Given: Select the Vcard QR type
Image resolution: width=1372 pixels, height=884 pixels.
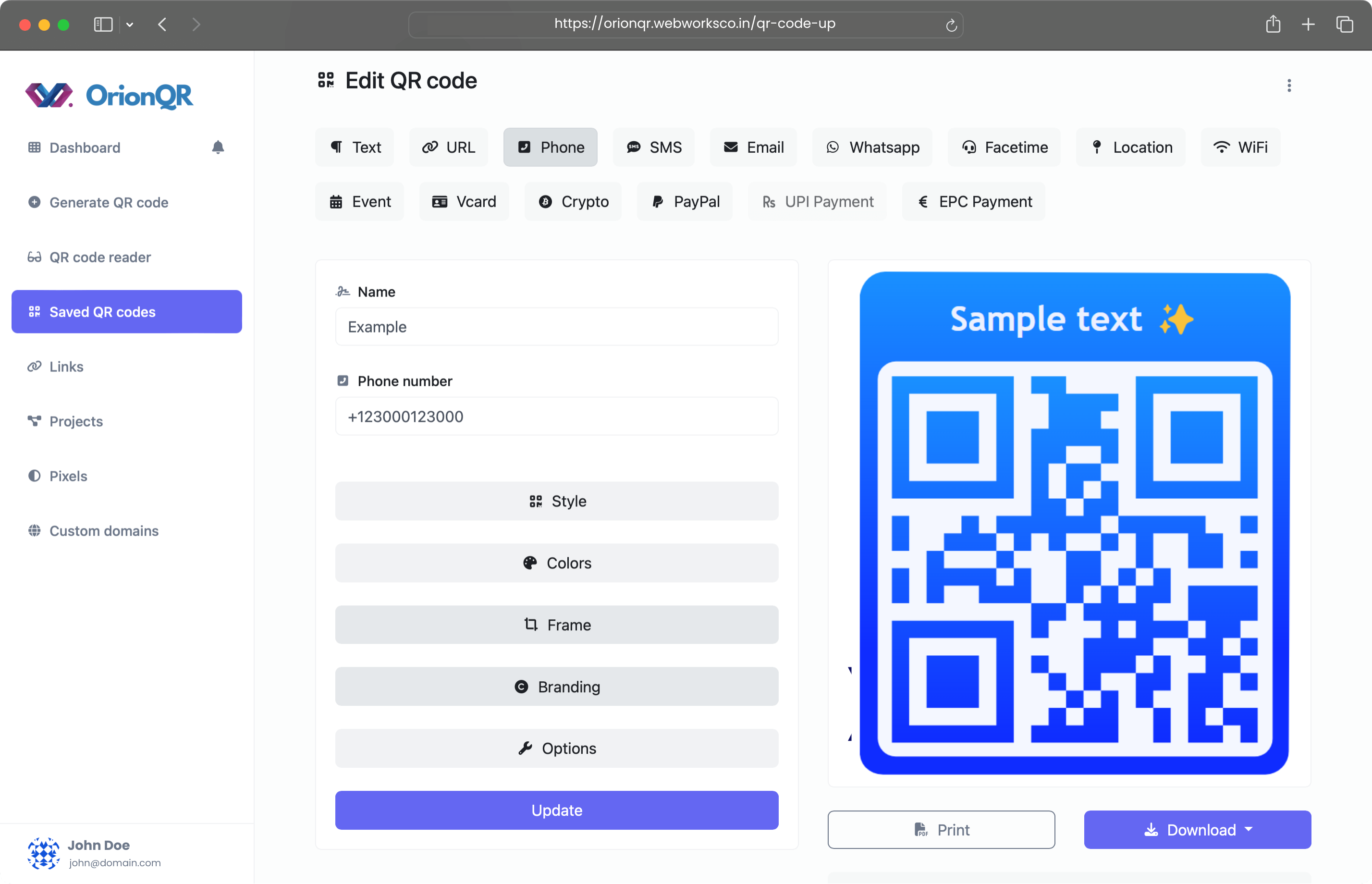Looking at the screenshot, I should 464,201.
